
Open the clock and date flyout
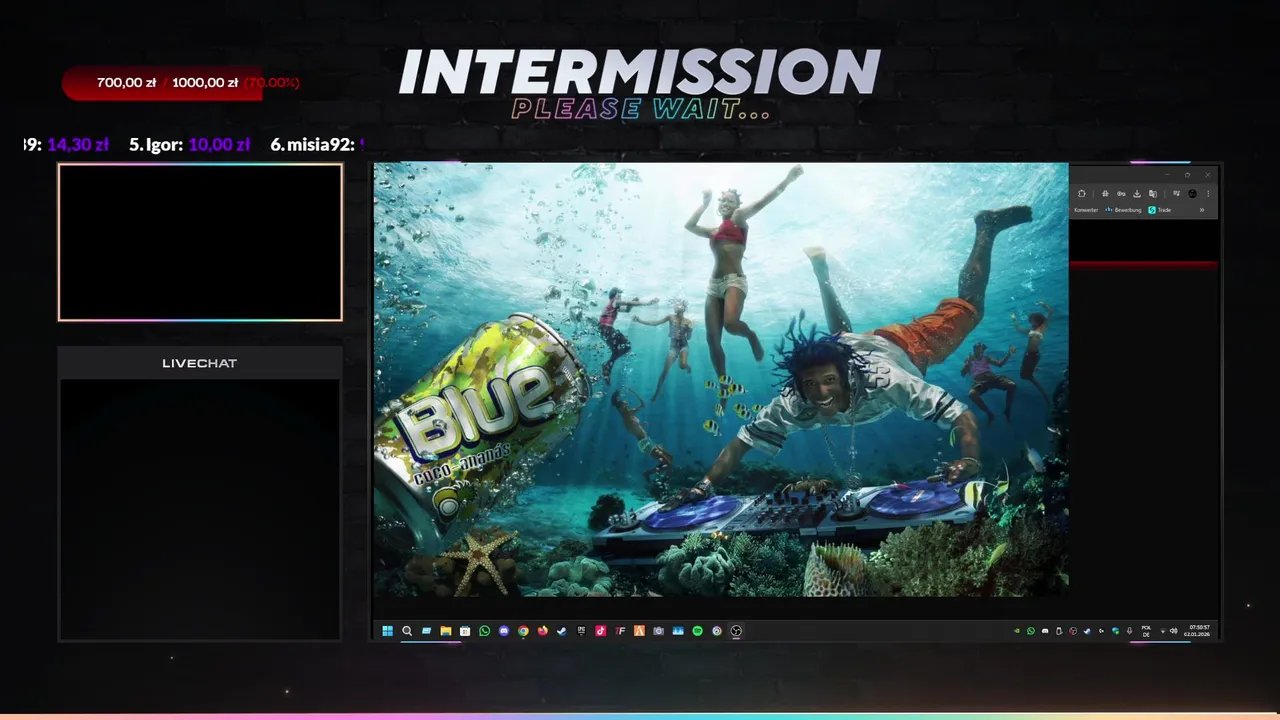pos(1198,631)
